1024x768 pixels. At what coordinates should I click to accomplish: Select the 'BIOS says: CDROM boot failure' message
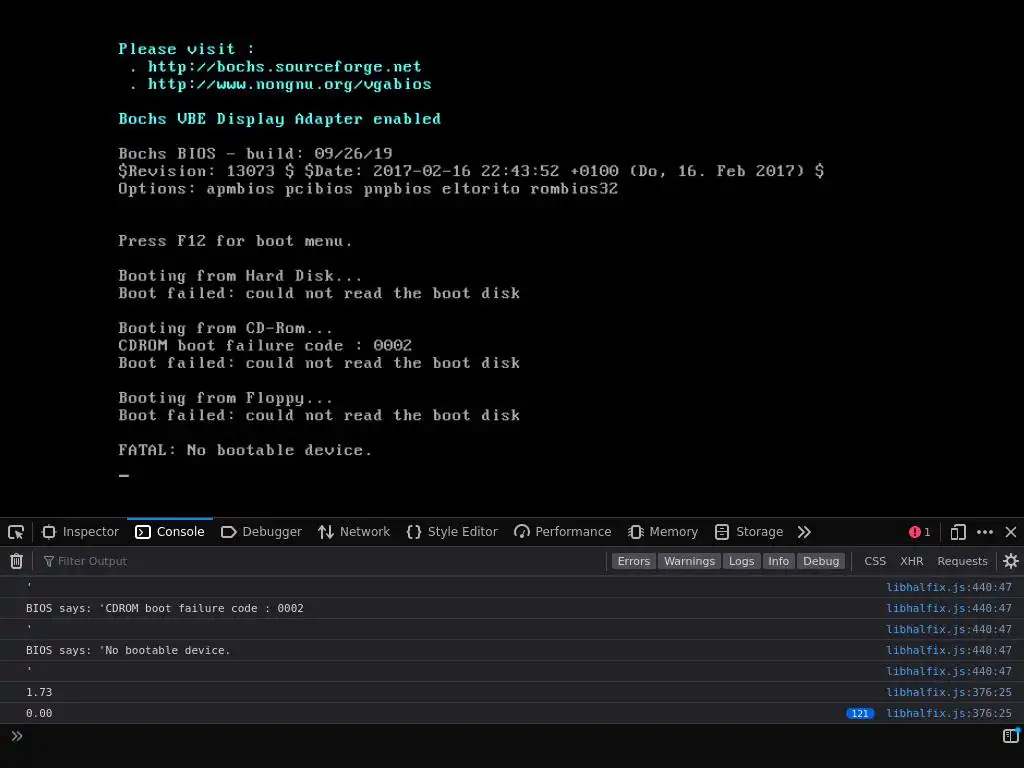click(165, 608)
